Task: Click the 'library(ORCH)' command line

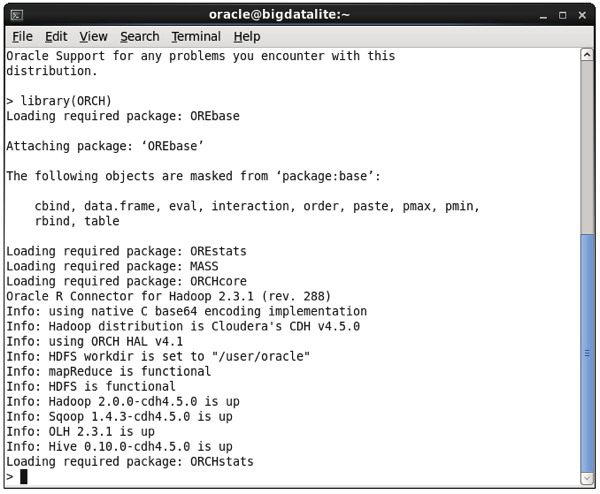Action: (59, 101)
